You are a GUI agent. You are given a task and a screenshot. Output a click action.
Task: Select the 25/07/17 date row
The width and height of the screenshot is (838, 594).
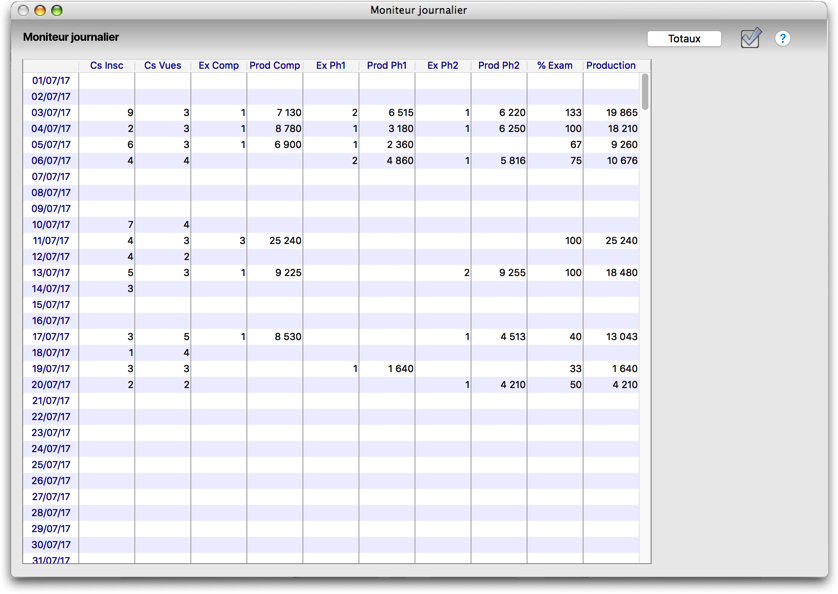[331, 465]
